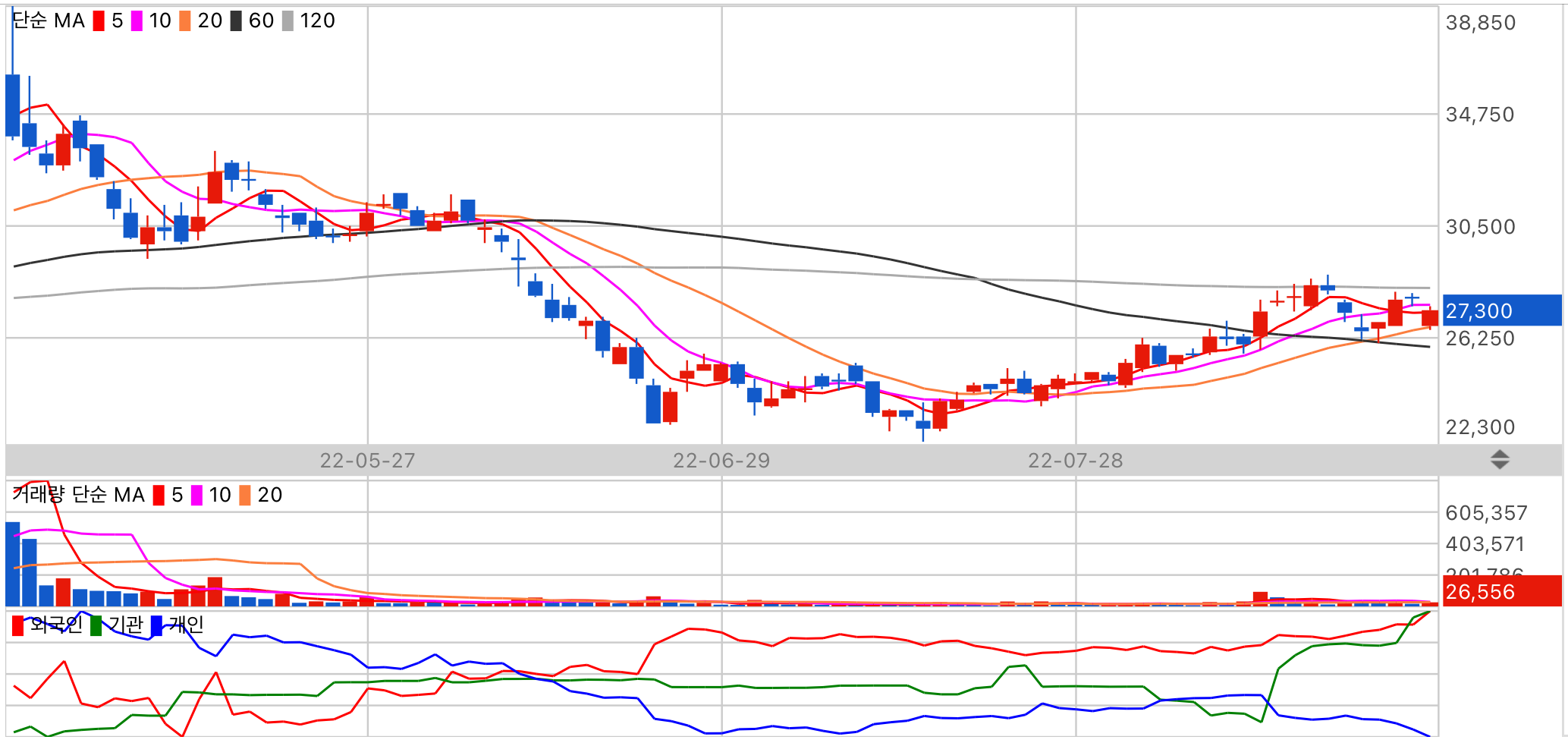Click the 26,250 price axis label

click(x=1480, y=338)
